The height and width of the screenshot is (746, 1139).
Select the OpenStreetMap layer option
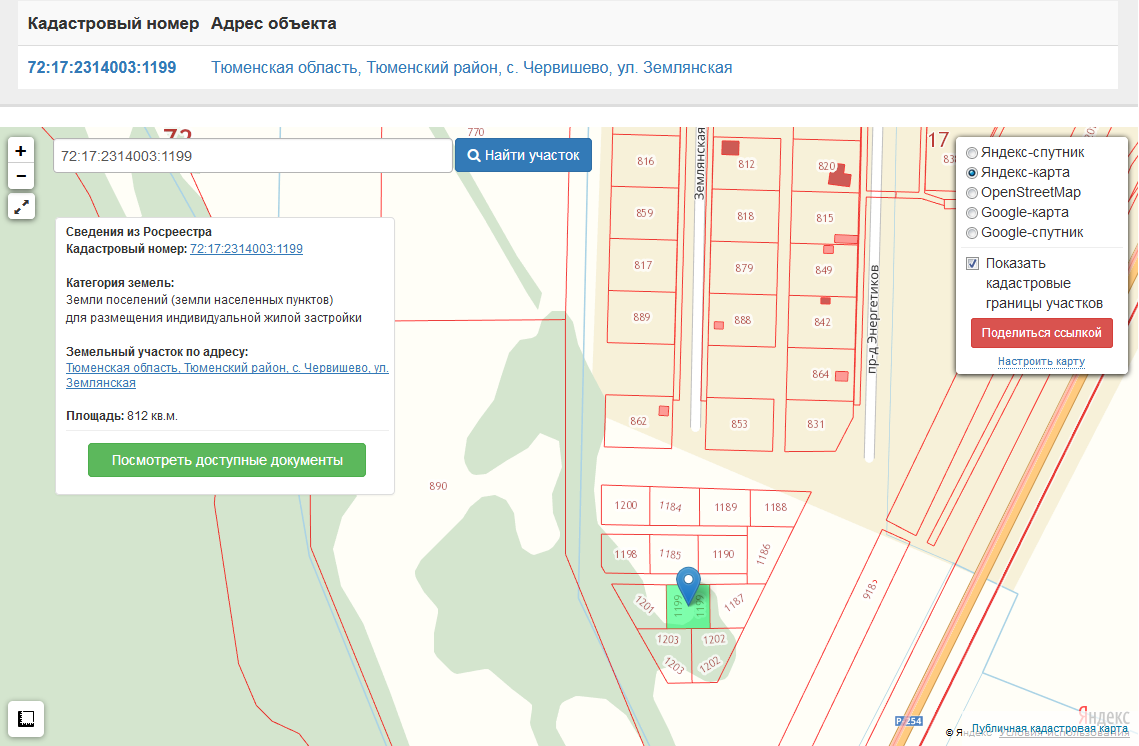972,192
